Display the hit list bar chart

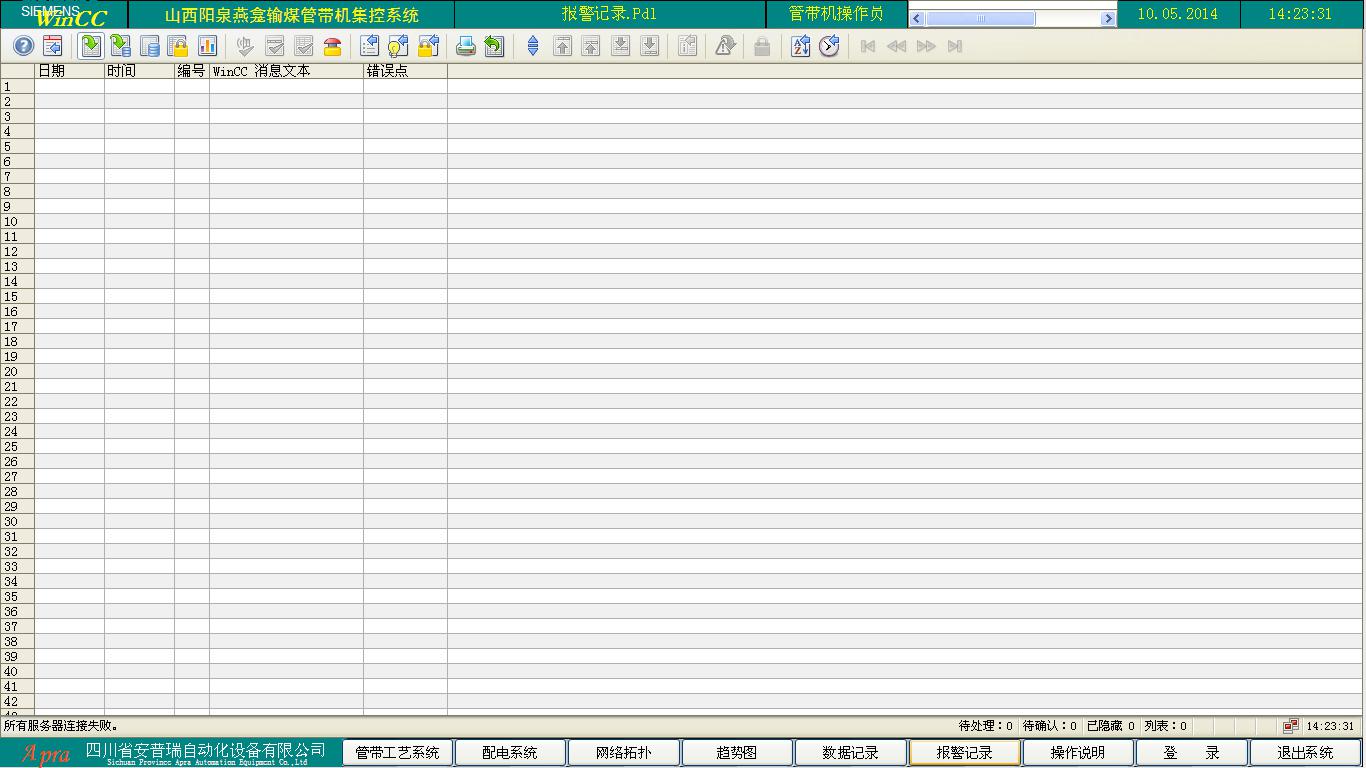207,46
